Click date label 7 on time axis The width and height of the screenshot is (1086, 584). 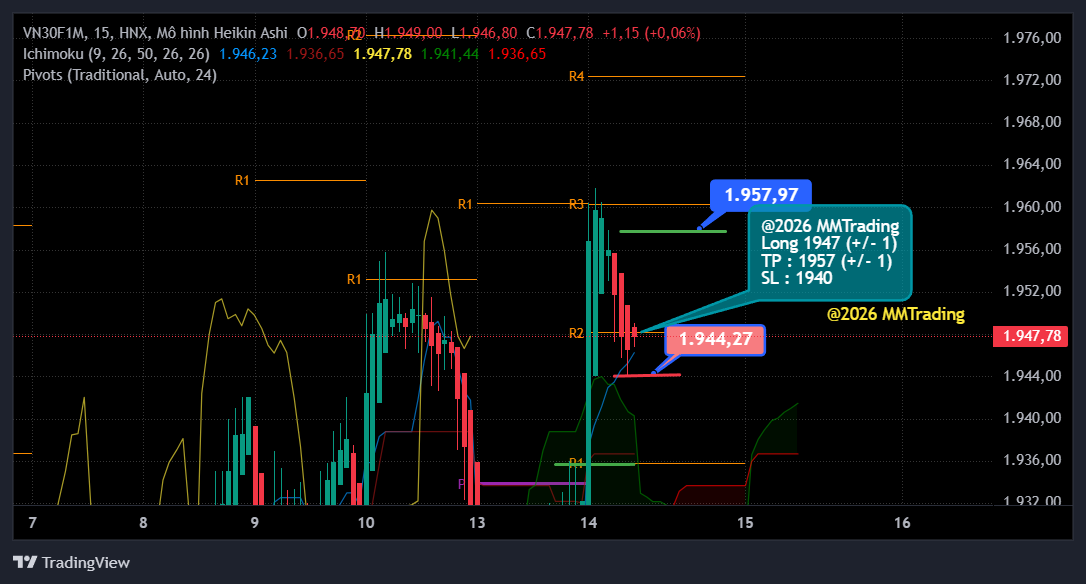pos(33,523)
